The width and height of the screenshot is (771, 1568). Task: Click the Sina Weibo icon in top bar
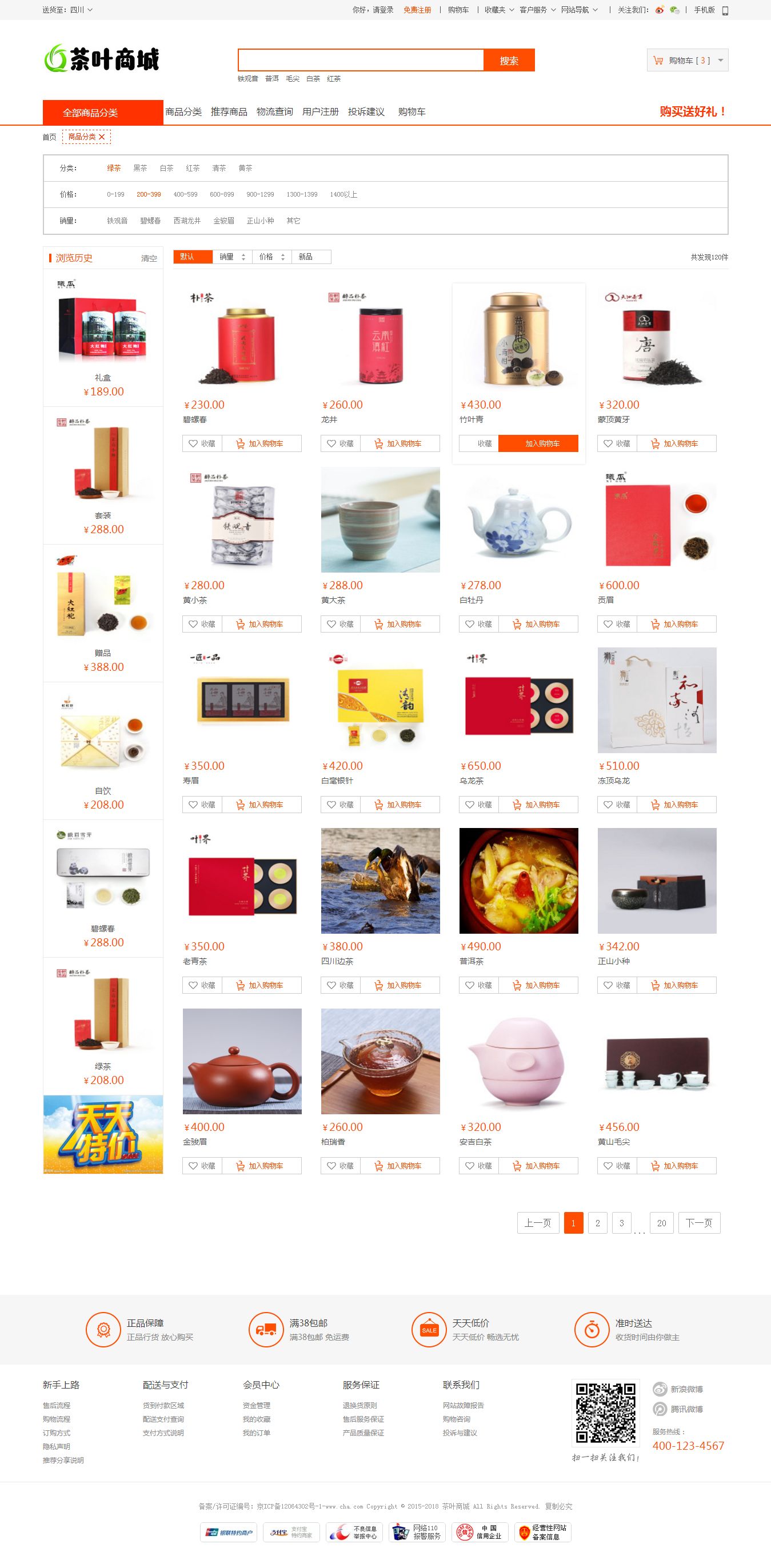[x=660, y=10]
